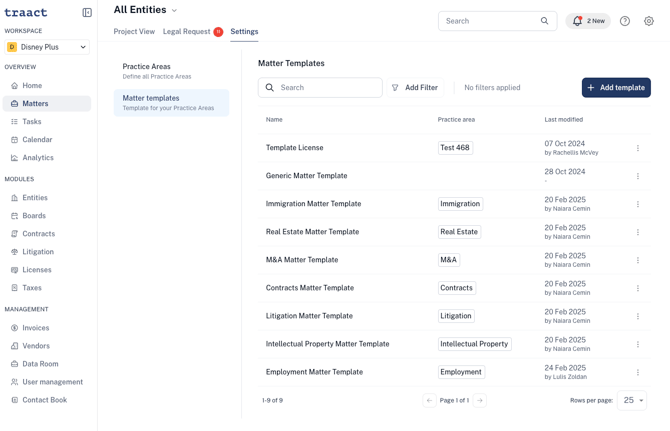Sort by the Name column header
Viewport: 670px width, 431px height.
274,120
